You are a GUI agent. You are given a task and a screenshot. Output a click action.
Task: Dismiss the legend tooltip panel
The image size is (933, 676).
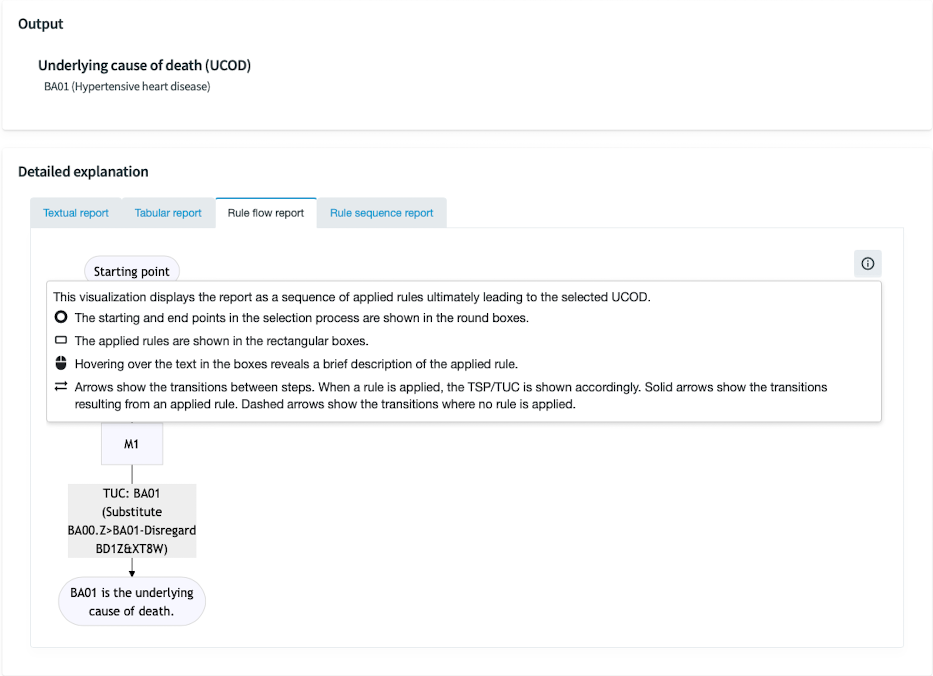(x=866, y=263)
